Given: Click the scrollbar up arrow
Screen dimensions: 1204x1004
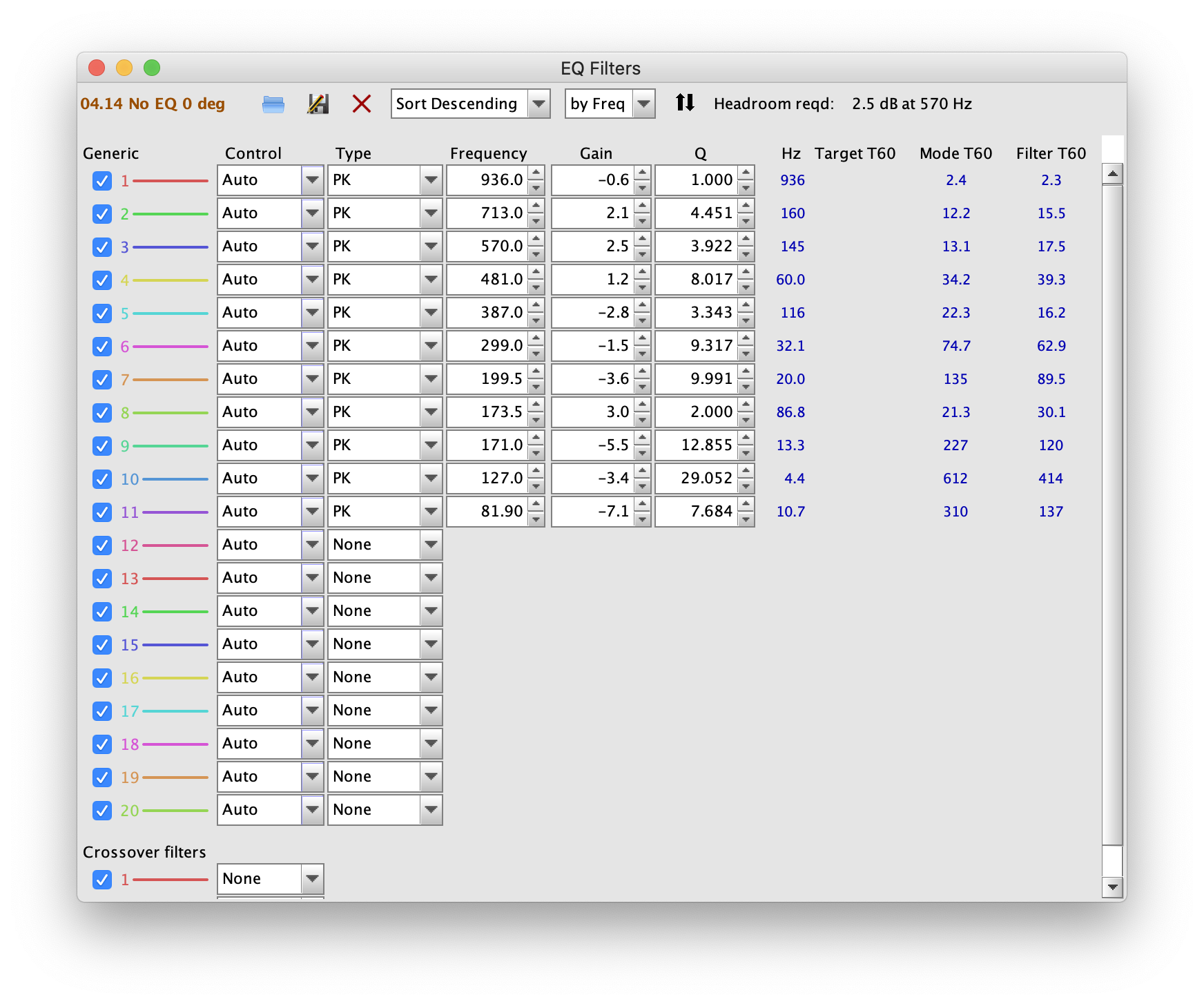Looking at the screenshot, I should (x=1112, y=173).
